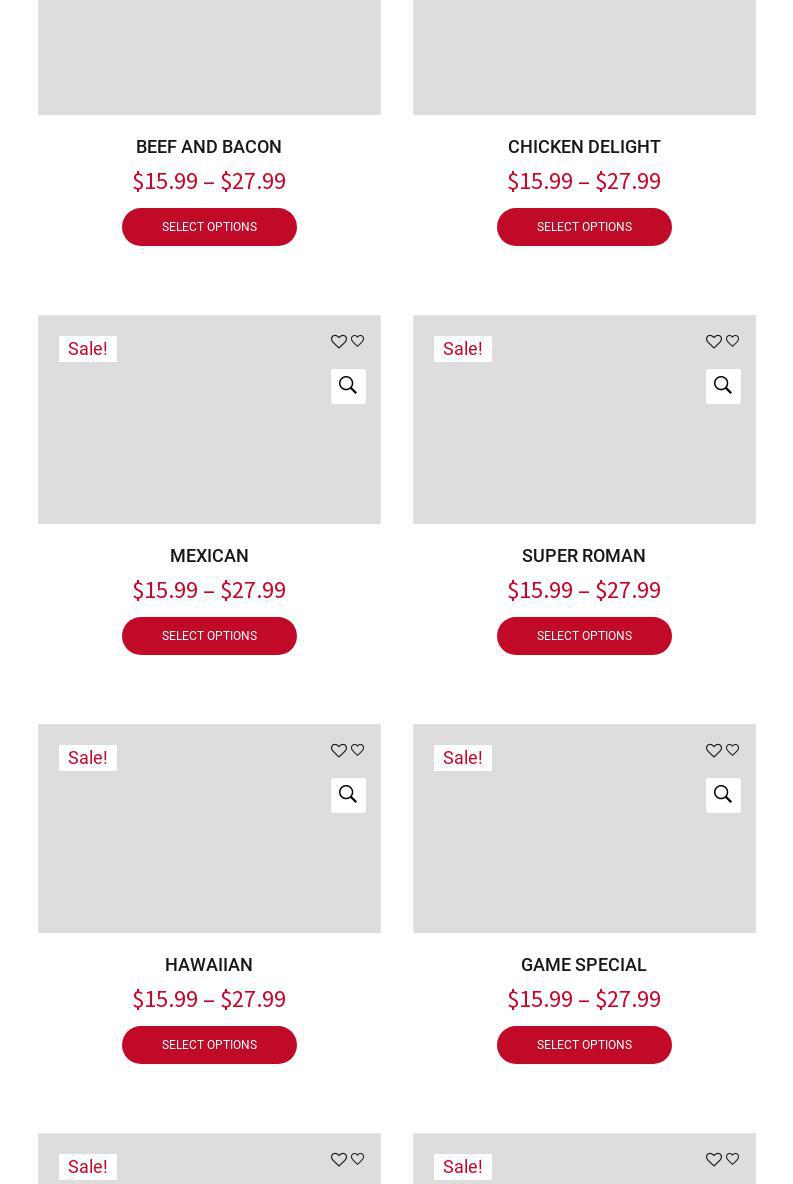Open the Game Special title link
Image resolution: width=793 pixels, height=1184 pixels.
pyautogui.click(x=583, y=965)
